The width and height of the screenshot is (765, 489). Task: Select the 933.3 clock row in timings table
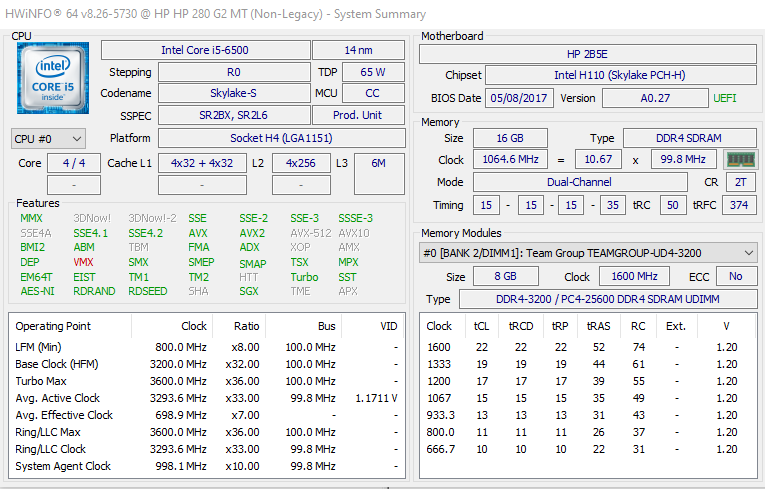(x=588, y=415)
